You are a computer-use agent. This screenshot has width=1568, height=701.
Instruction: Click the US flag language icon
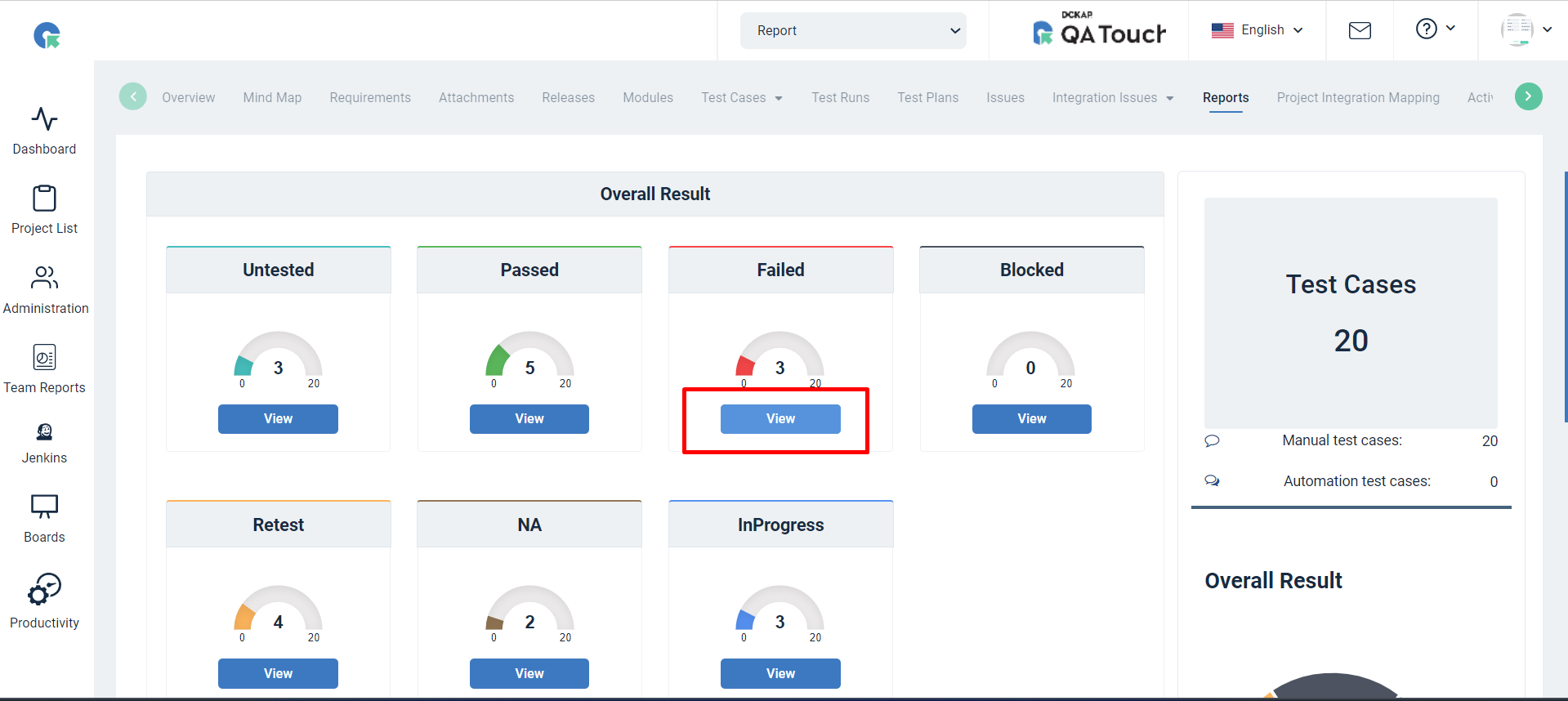coord(1222,30)
